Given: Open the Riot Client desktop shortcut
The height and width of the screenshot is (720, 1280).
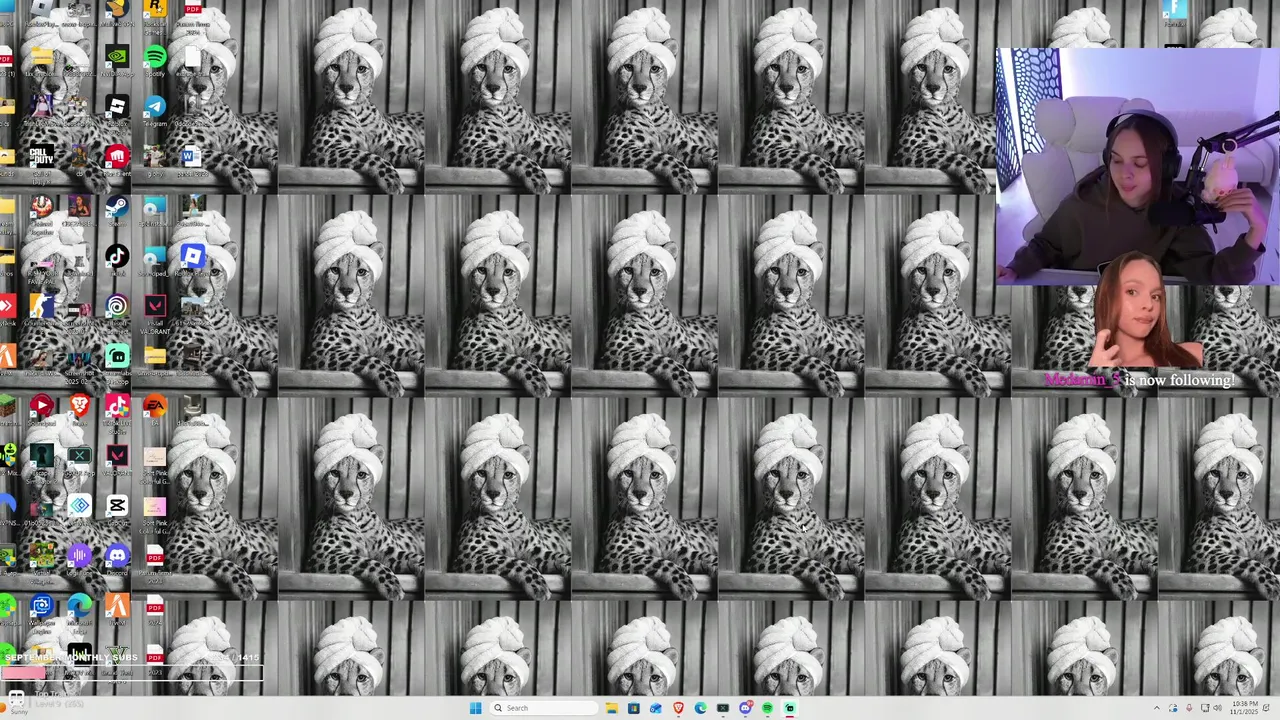Looking at the screenshot, I should [117, 156].
